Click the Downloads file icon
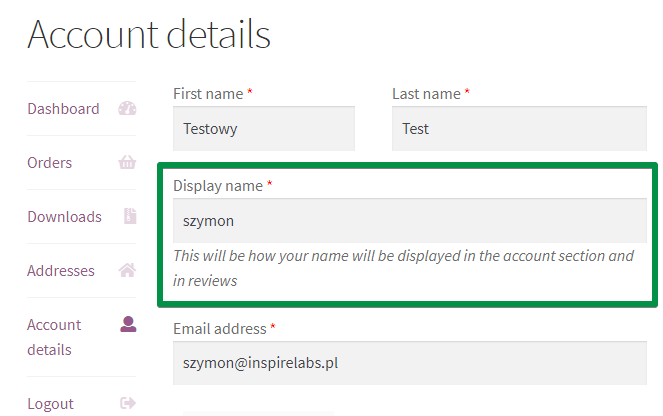 (130, 216)
